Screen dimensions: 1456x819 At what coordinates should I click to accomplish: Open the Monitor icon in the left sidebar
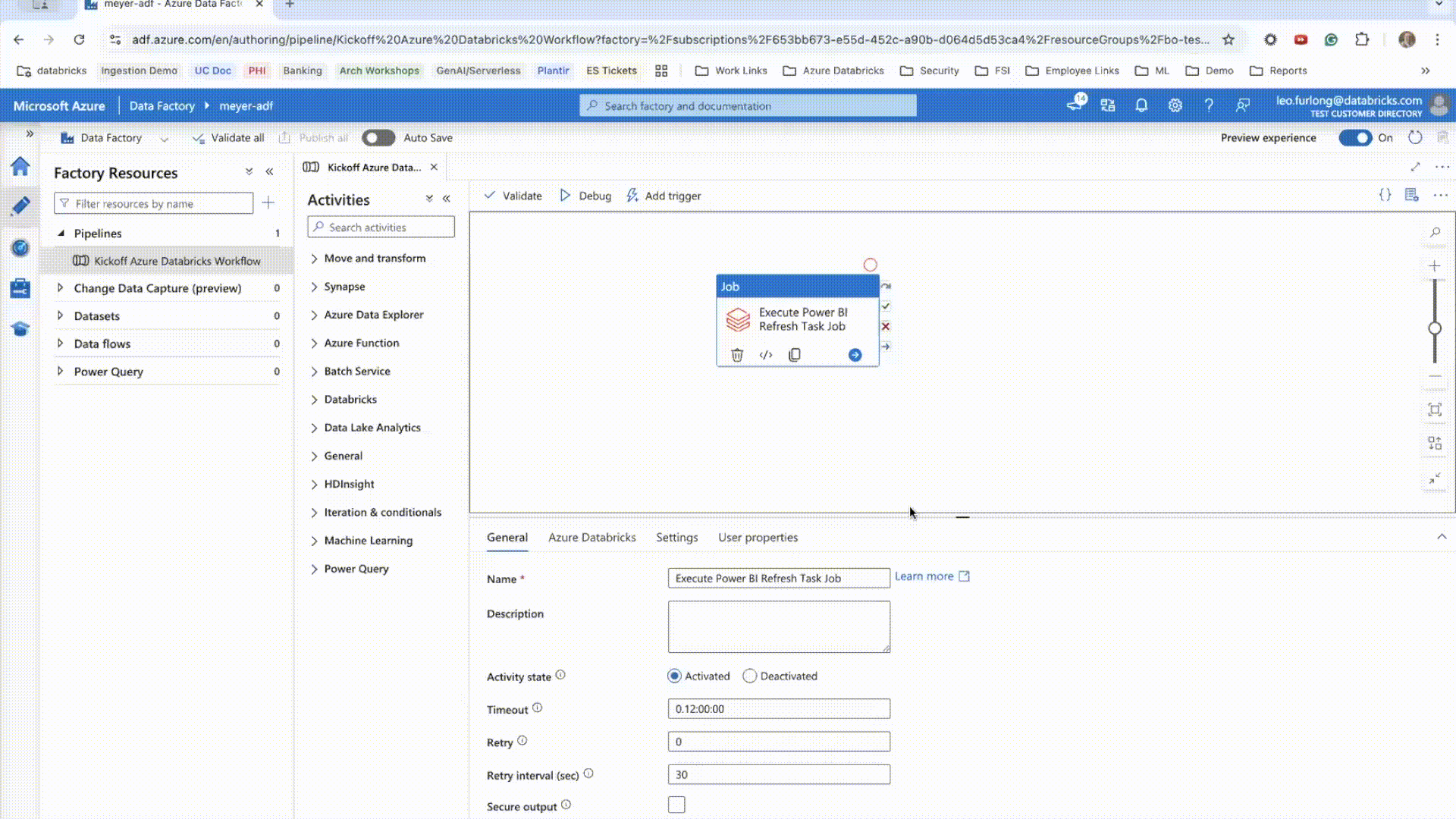pos(20,247)
